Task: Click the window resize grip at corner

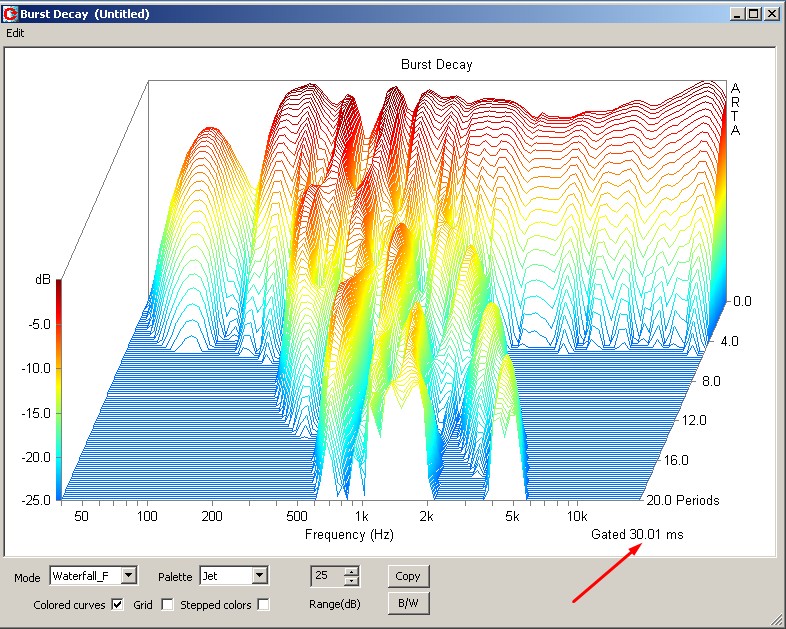Action: click(776, 620)
